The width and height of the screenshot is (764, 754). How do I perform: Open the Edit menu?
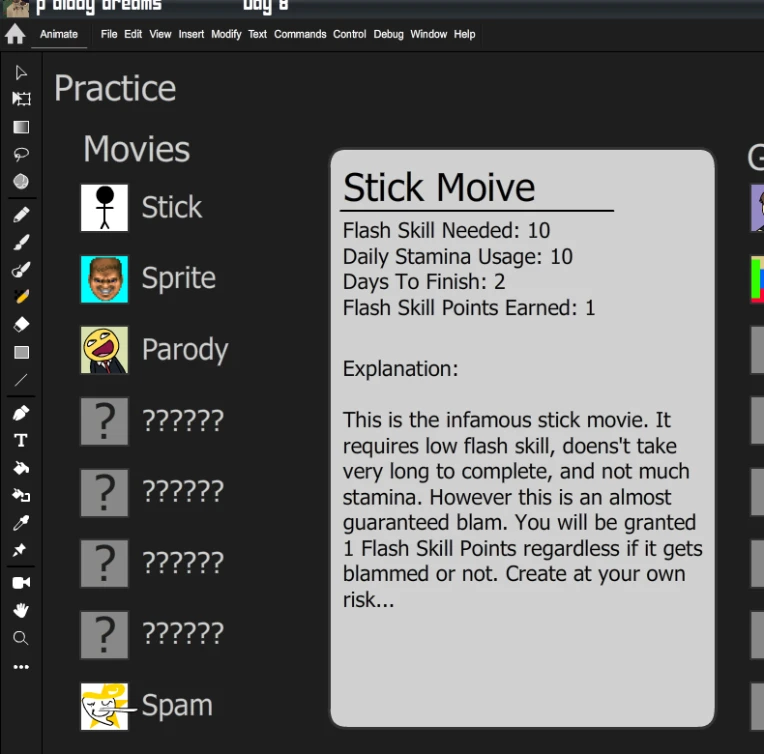point(133,34)
